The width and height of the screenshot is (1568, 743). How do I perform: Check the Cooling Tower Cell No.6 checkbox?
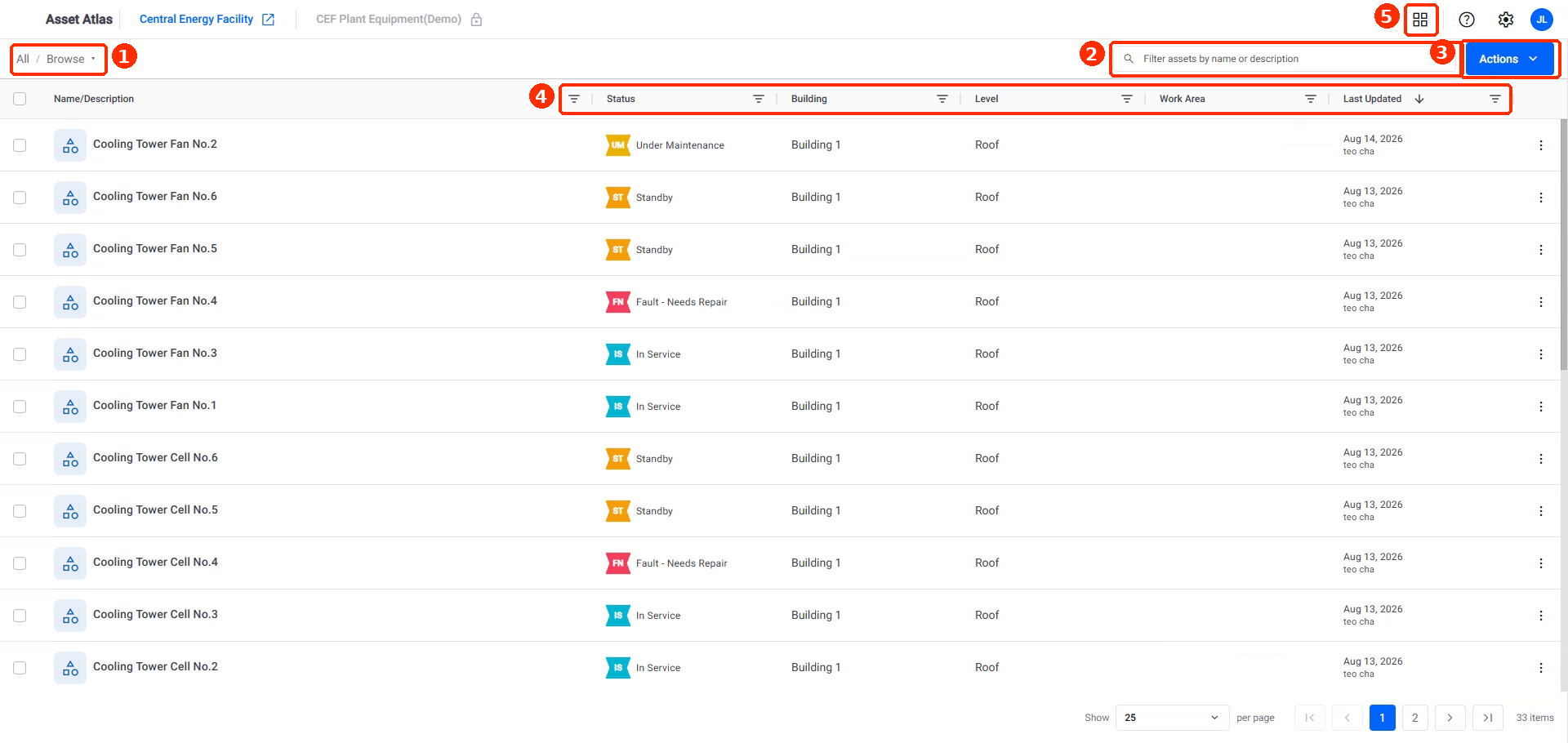pyautogui.click(x=20, y=459)
